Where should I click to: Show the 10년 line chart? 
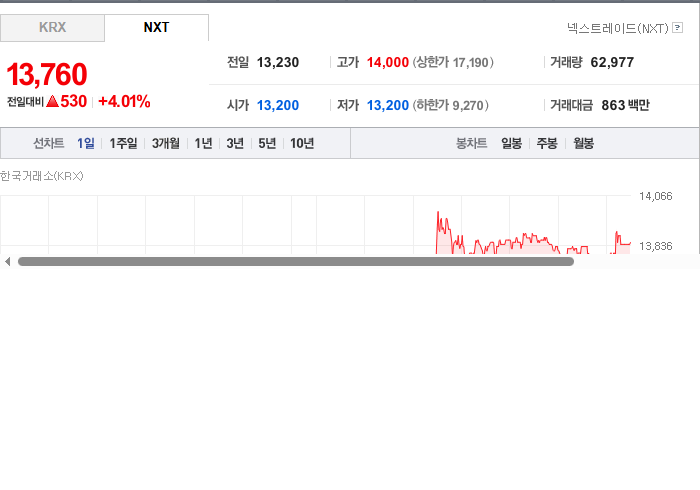pos(302,143)
